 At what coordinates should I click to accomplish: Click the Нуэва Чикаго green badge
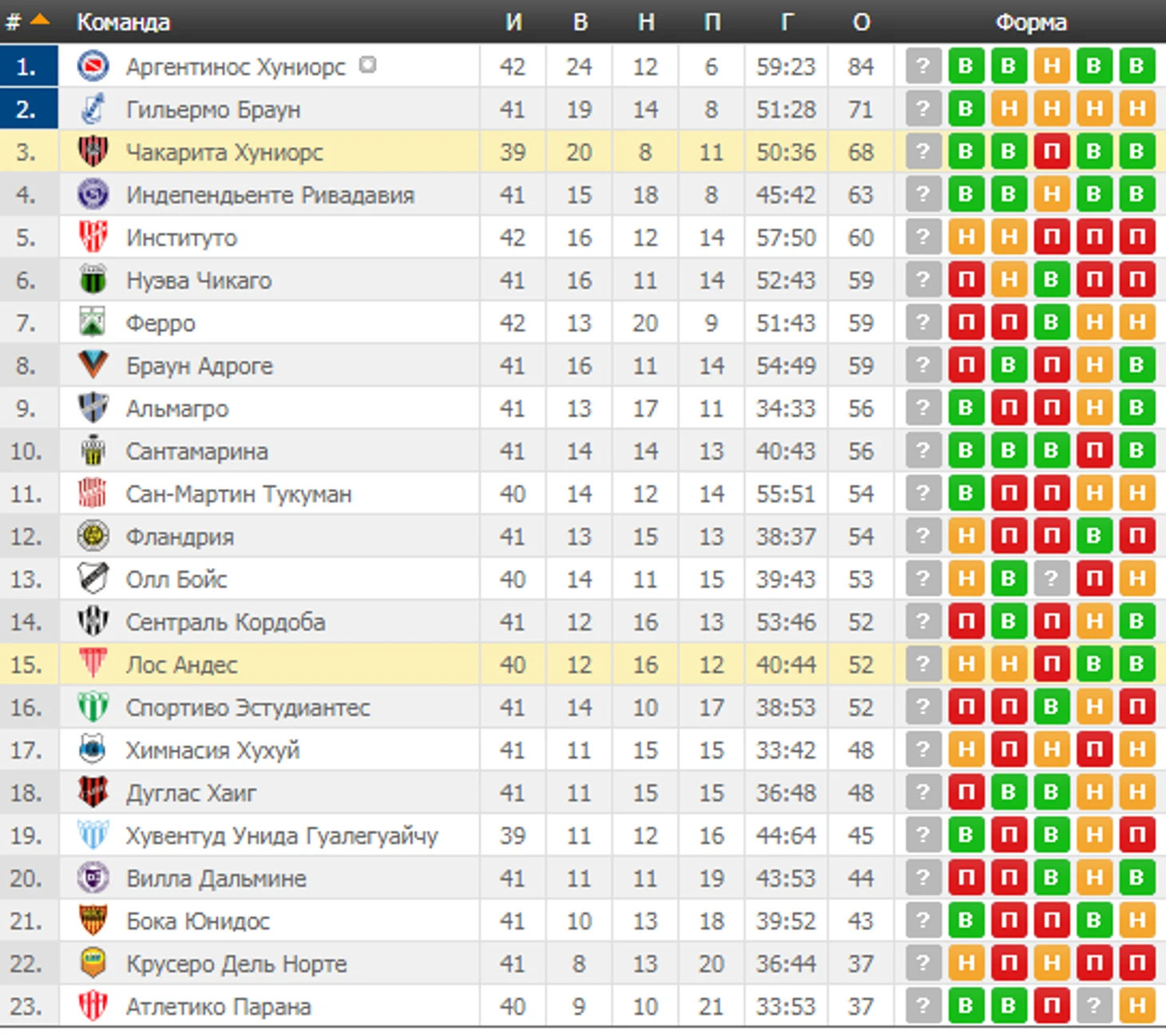point(93,280)
